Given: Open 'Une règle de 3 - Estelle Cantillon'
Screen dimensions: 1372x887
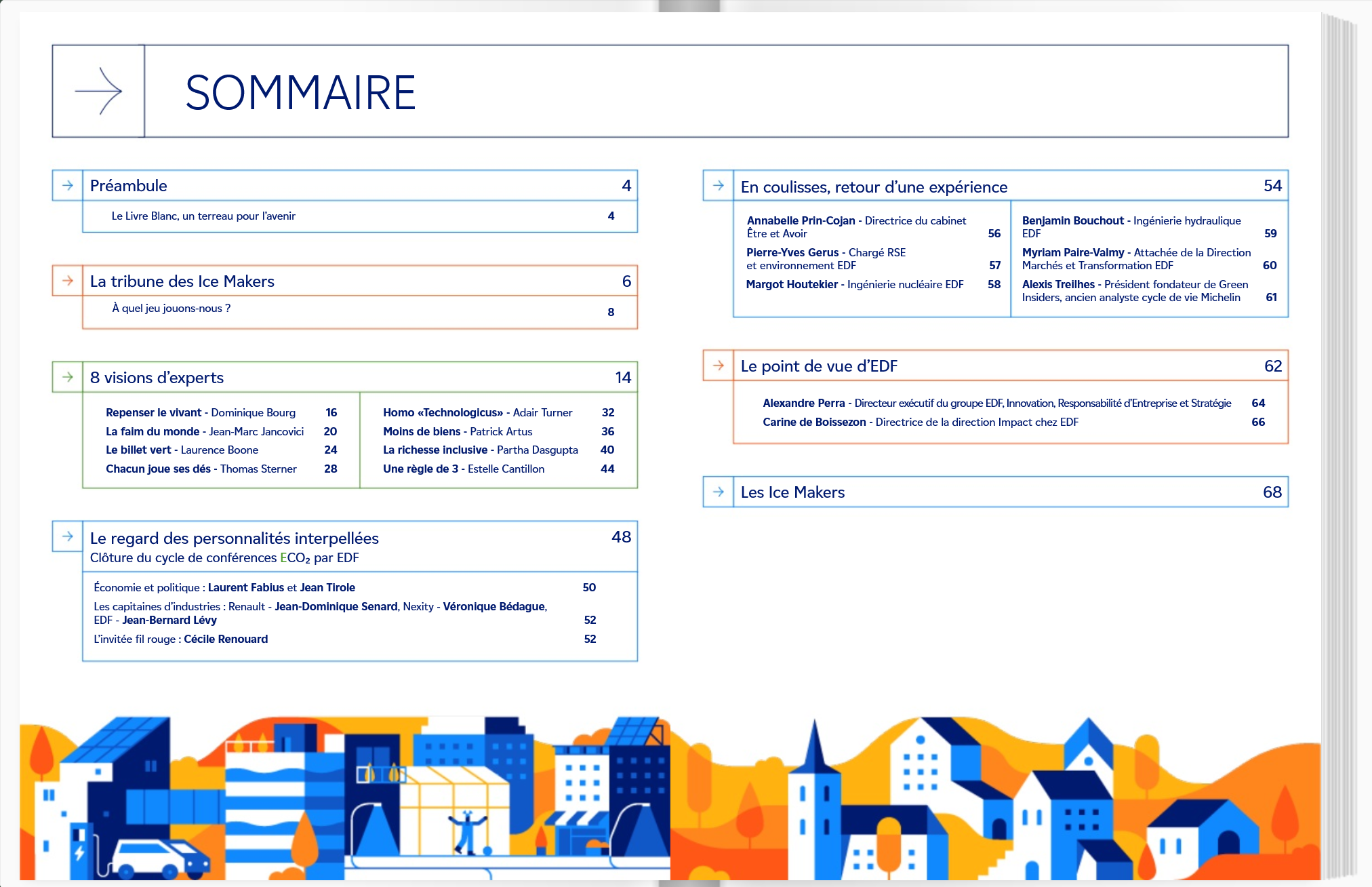Looking at the screenshot, I should pos(464,469).
